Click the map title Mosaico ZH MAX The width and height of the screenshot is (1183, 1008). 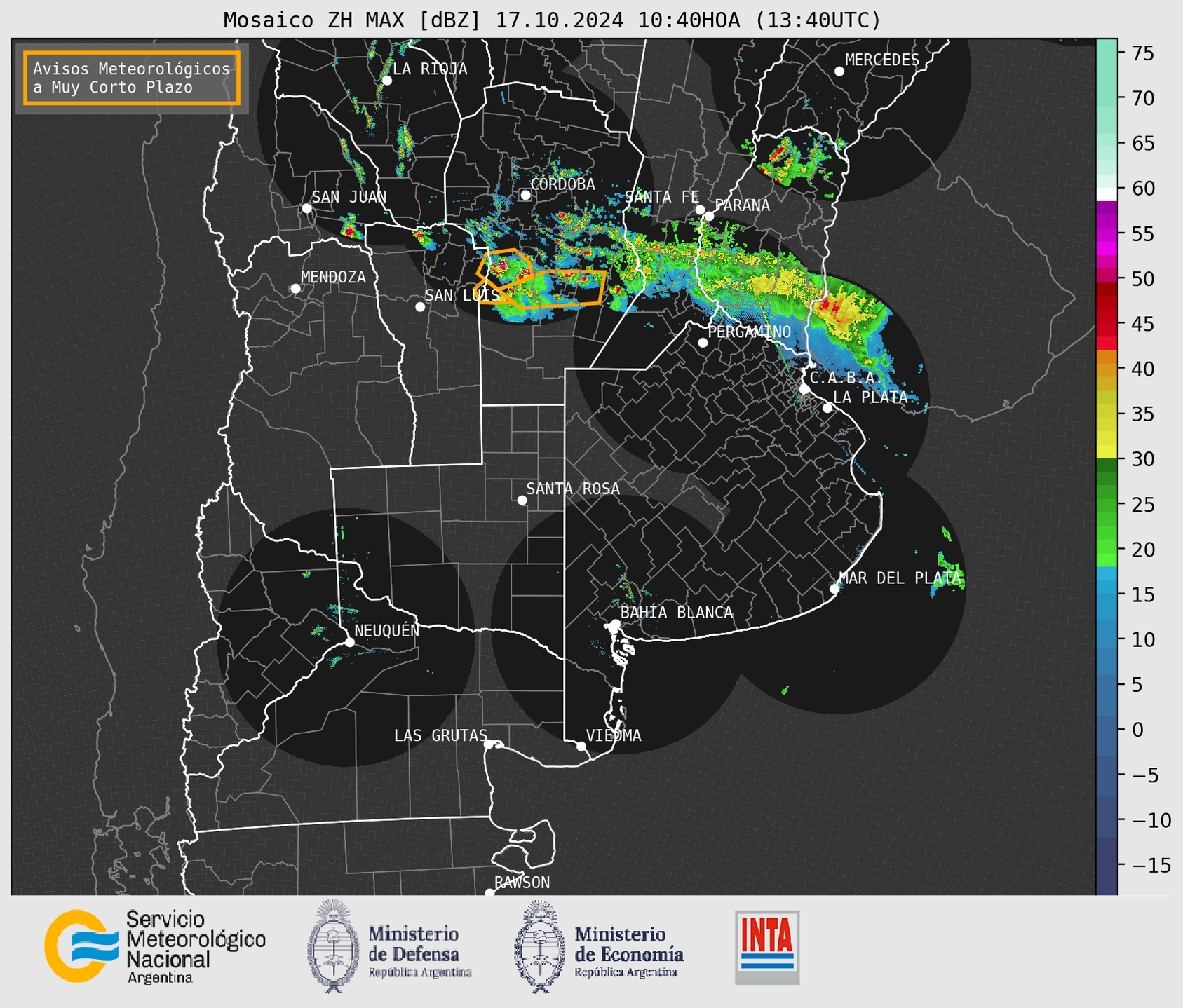552,20
